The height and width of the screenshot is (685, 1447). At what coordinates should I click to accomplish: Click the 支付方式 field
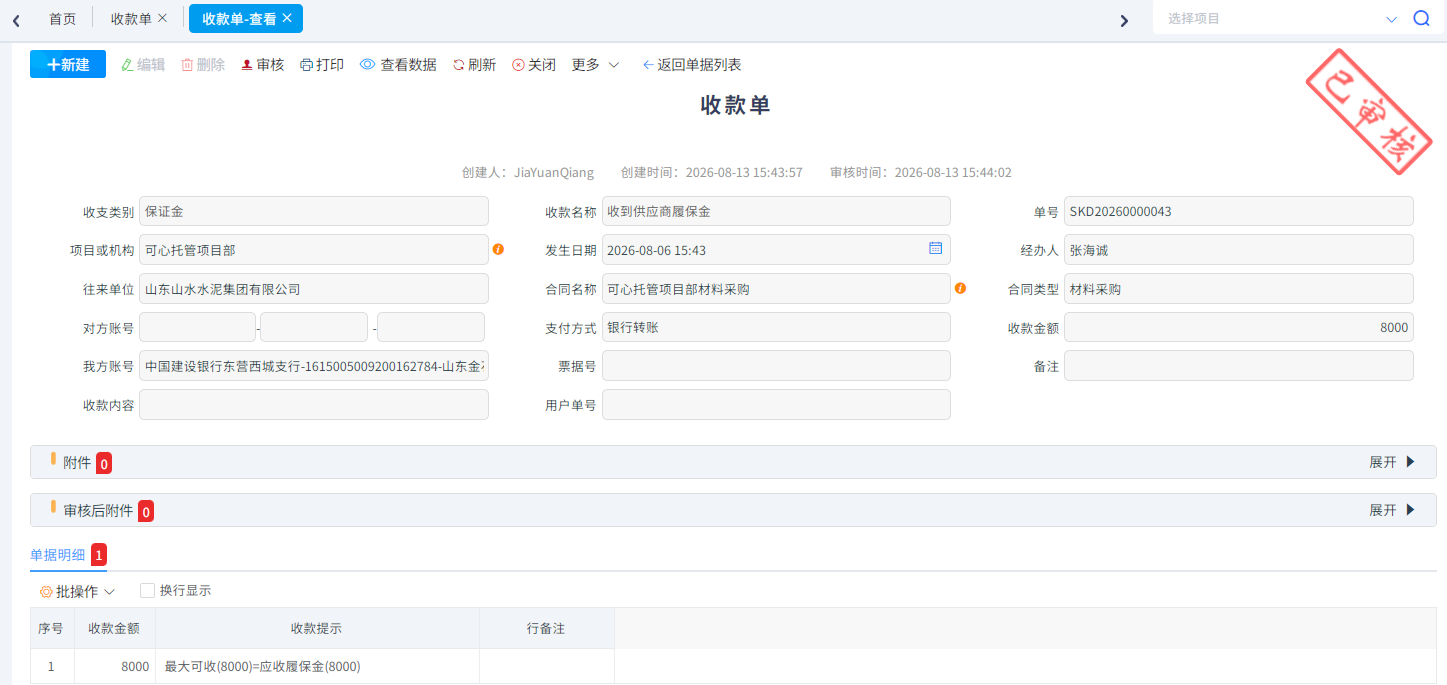(x=776, y=327)
